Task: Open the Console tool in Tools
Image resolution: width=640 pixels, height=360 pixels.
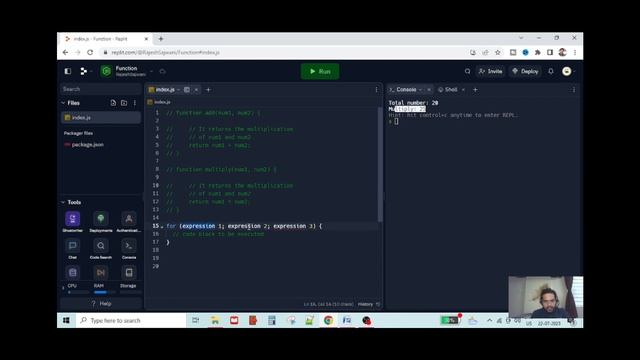Action: click(129, 246)
